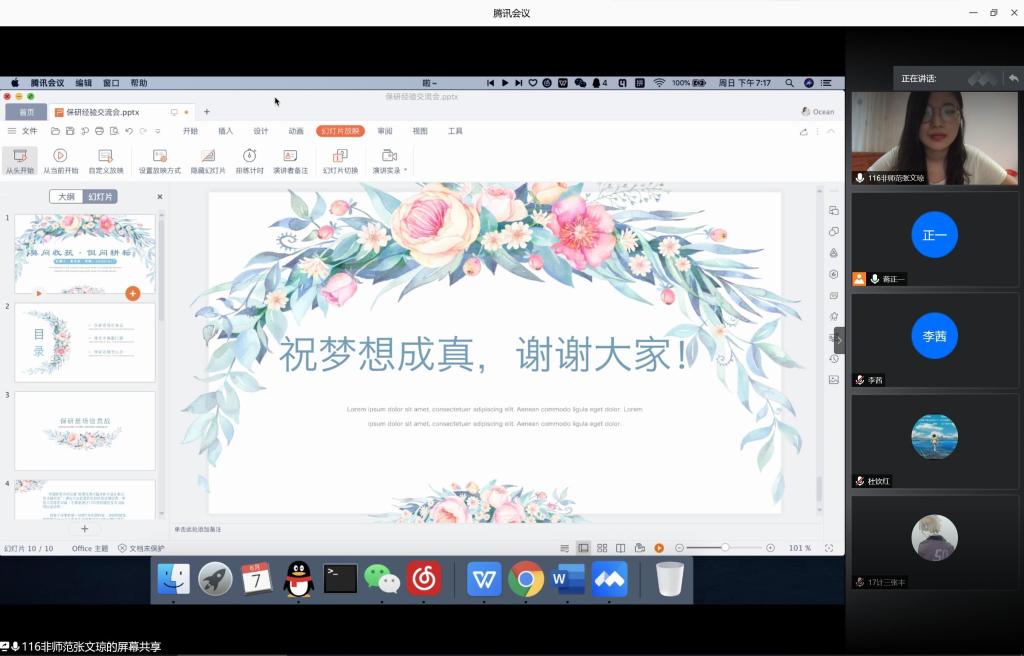1024x656 pixels.
Task: Switch to the 审阅 ribbon tab
Action: tap(385, 130)
